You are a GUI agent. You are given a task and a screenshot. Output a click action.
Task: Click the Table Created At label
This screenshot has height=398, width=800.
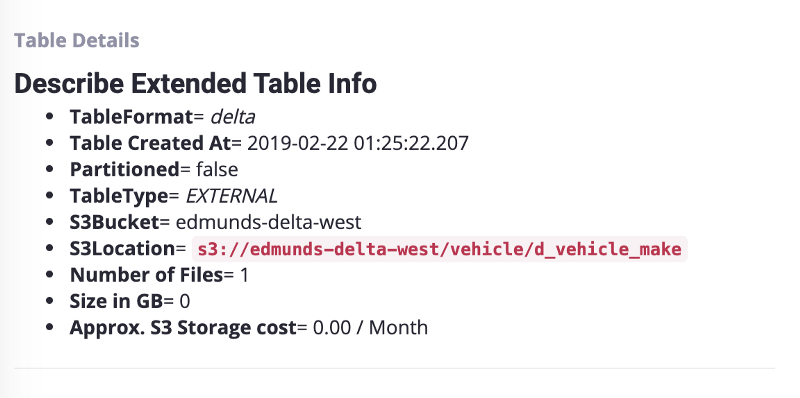point(151,143)
